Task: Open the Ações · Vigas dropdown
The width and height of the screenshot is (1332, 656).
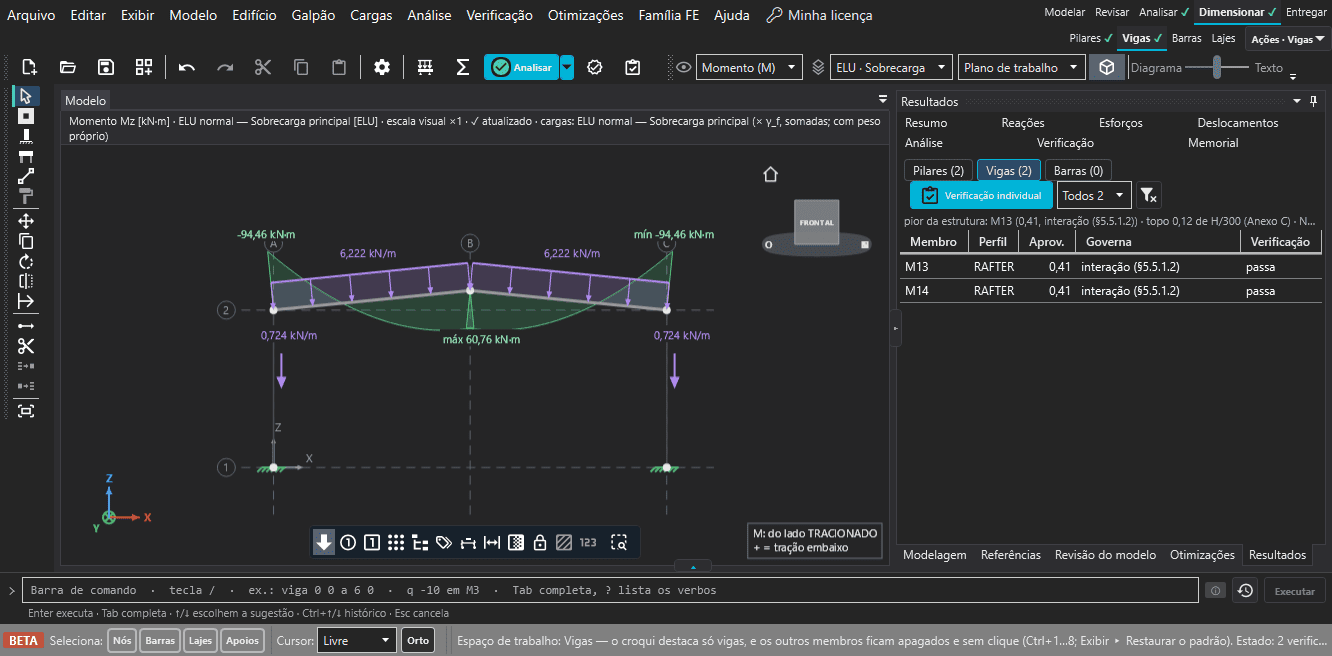Action: point(1286,39)
